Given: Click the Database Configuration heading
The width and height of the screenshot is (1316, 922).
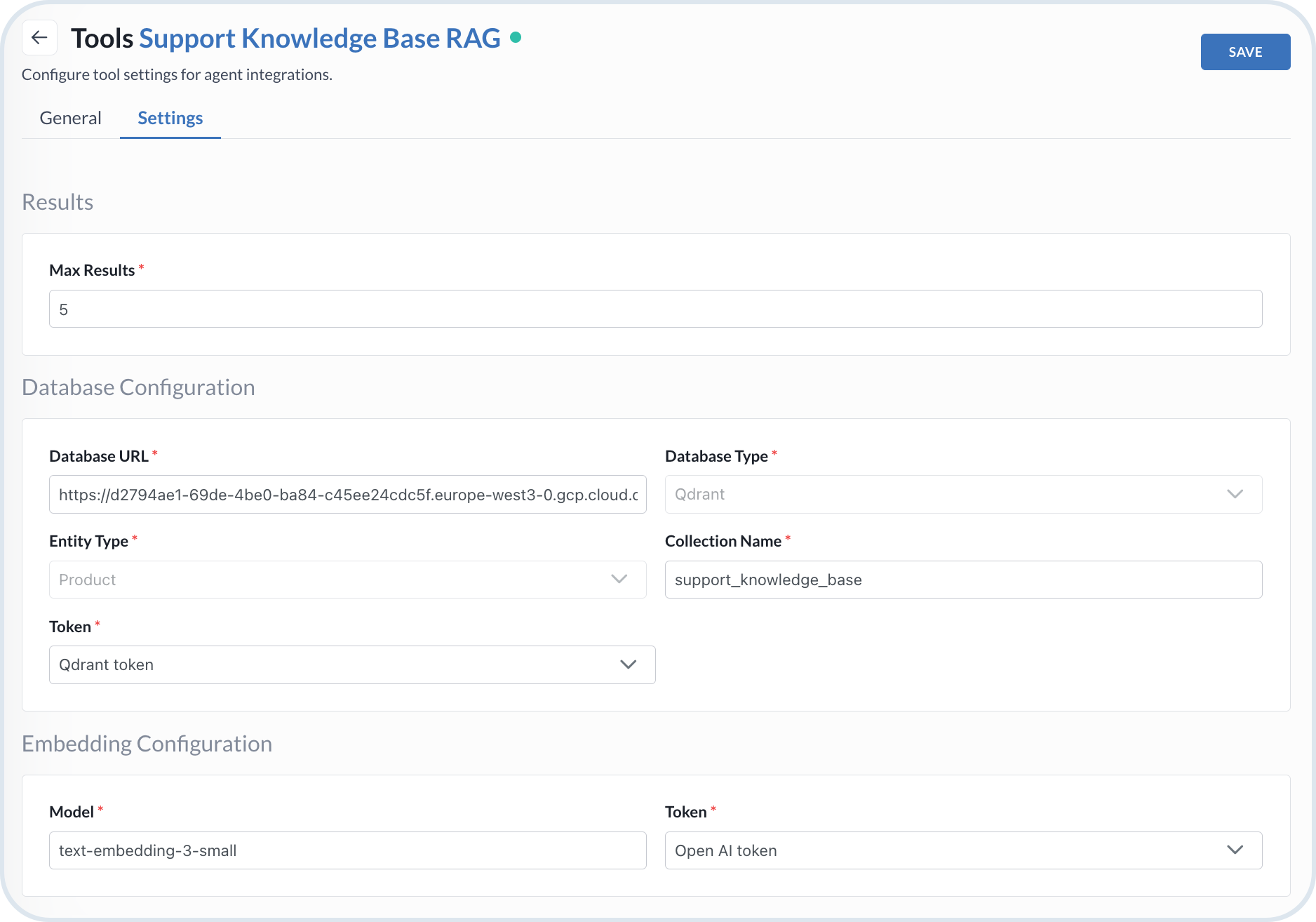Looking at the screenshot, I should coord(138,387).
